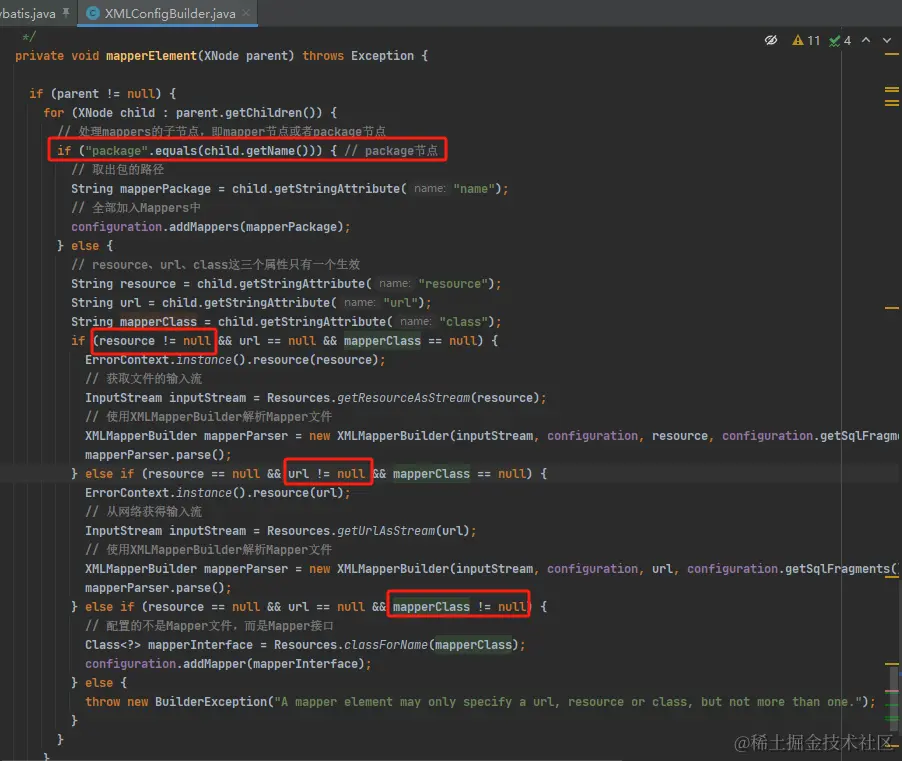Click the comment "// 获取文件的输入流"
The height and width of the screenshot is (761, 902).
click(143, 378)
